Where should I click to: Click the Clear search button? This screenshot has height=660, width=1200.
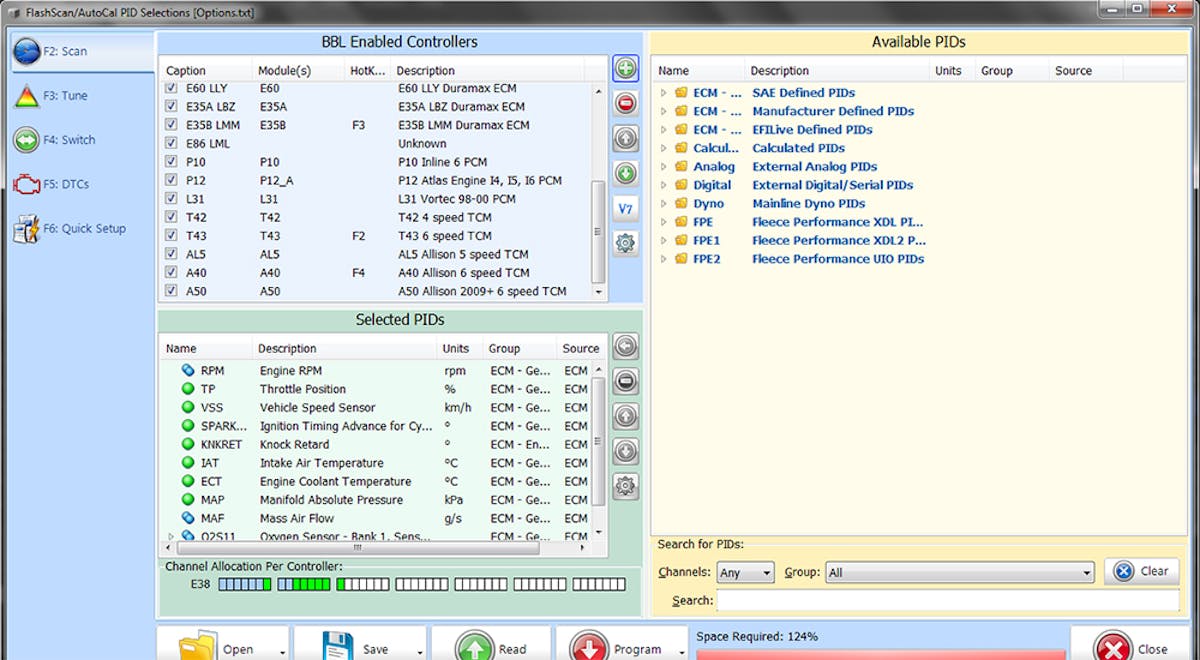(x=1142, y=571)
